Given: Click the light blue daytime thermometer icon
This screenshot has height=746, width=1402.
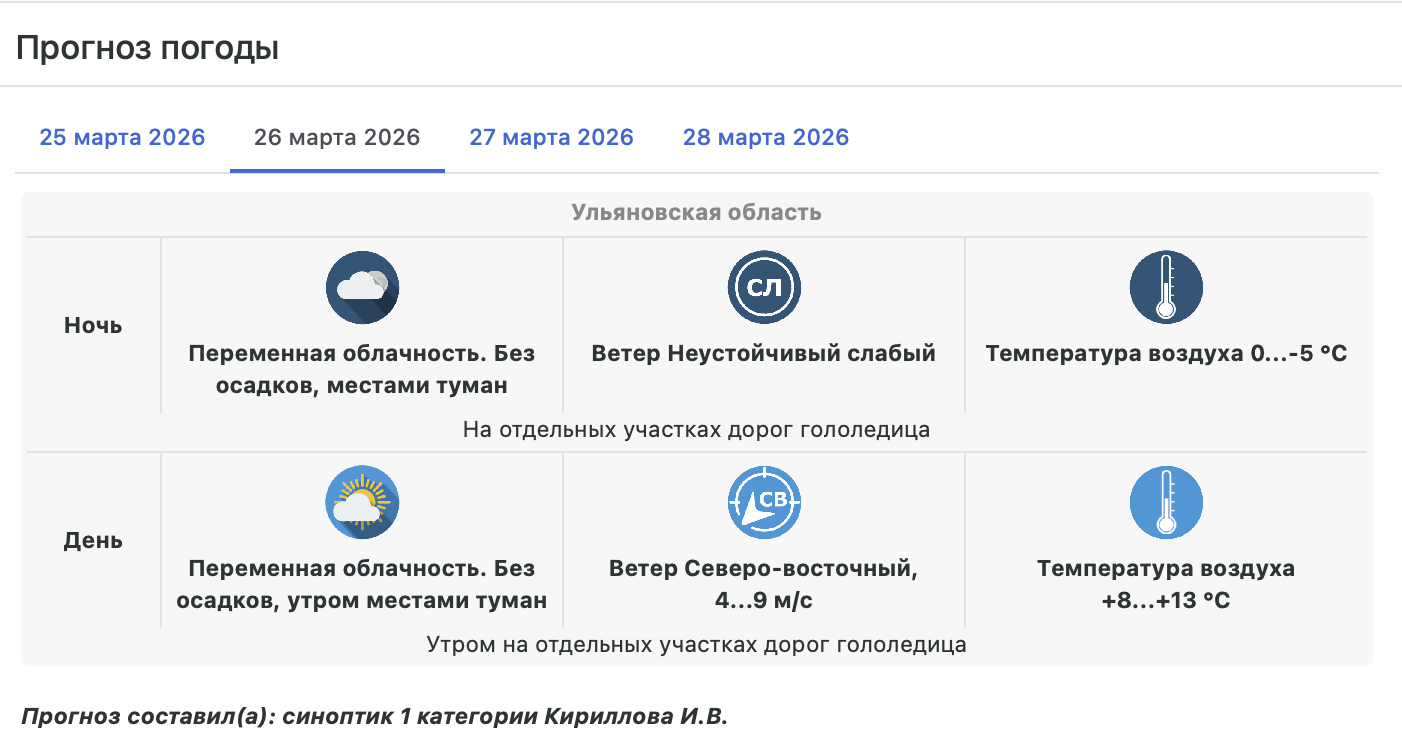Looking at the screenshot, I should (x=1165, y=503).
